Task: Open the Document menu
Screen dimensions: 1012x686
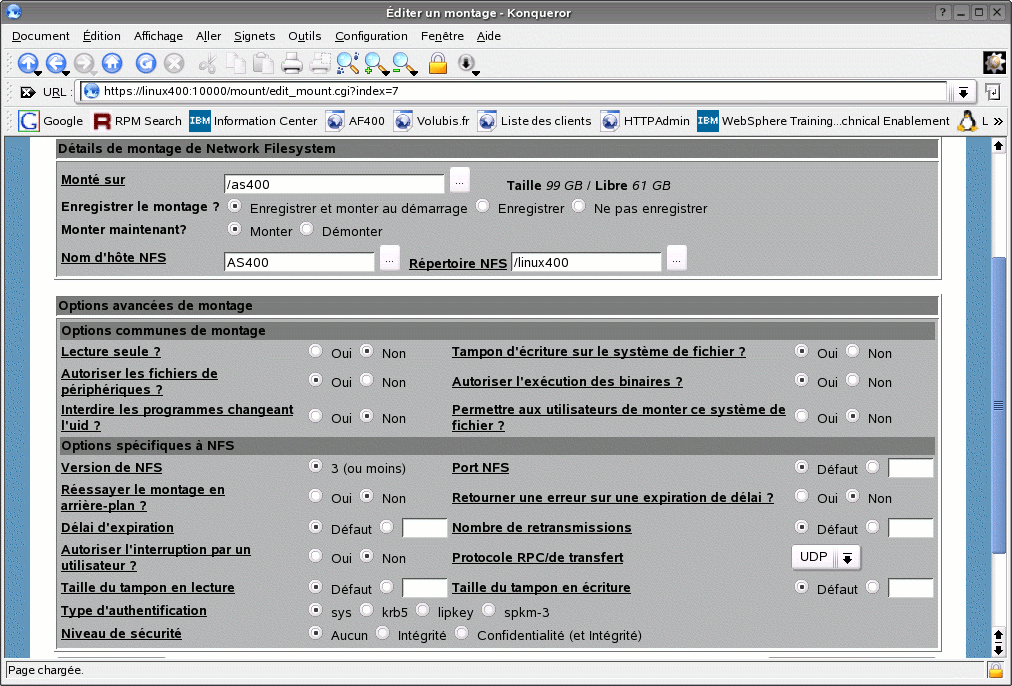Action: (x=41, y=36)
